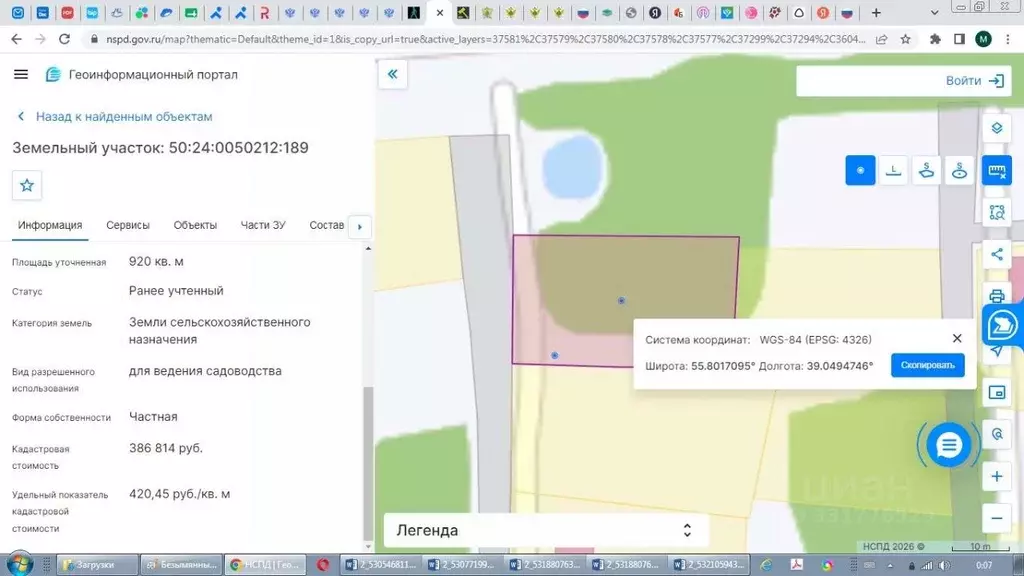Open the blue side feedback widget

tap(1002, 325)
